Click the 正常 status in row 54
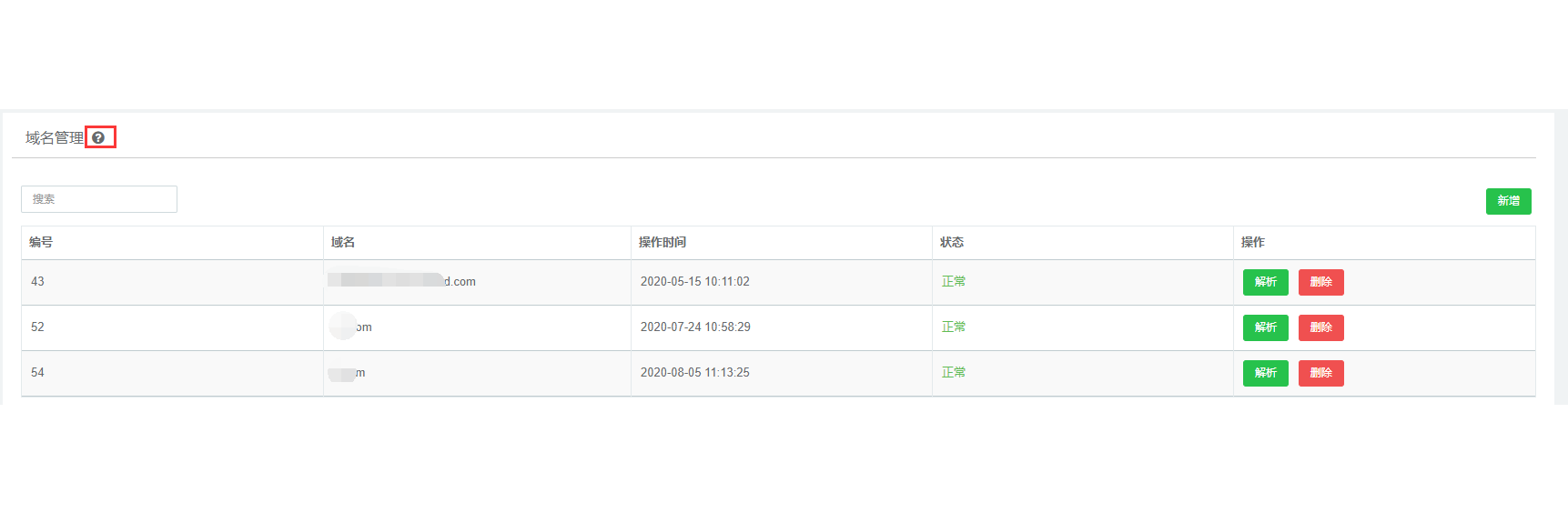Screen dimensions: 1568x513 (x=954, y=372)
